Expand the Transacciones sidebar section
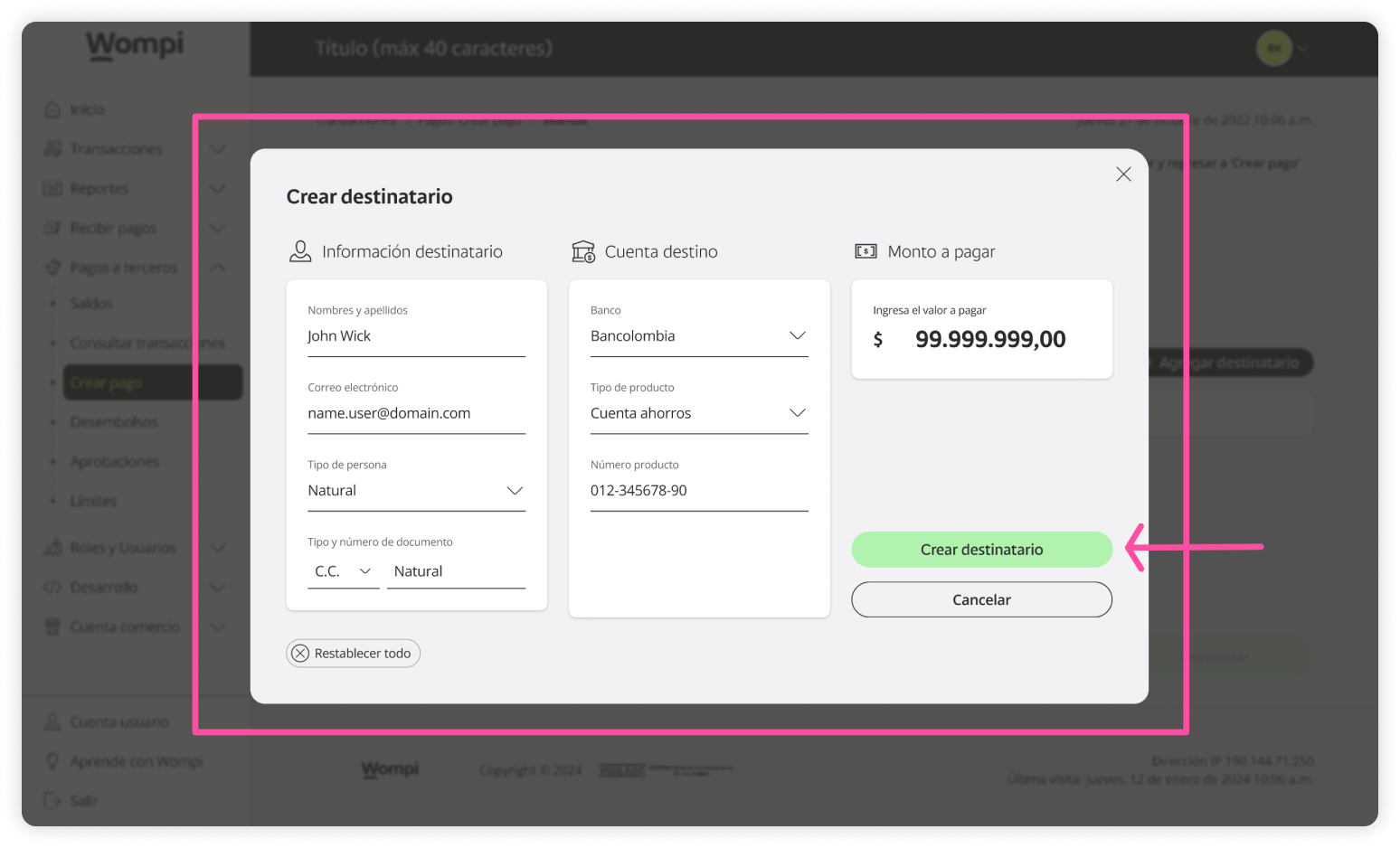The height and width of the screenshot is (848, 1400). click(116, 149)
